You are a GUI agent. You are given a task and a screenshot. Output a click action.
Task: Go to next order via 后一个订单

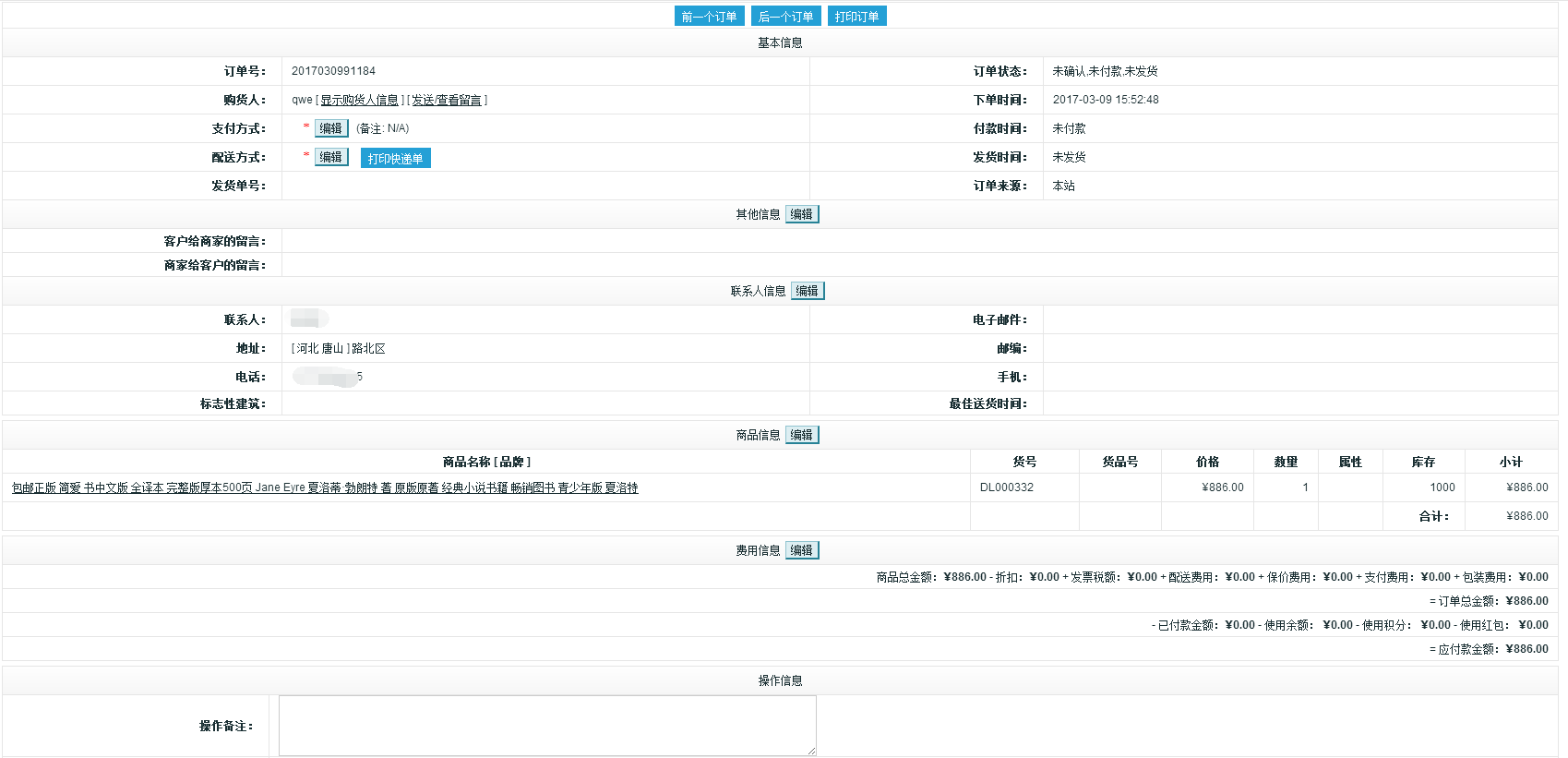[785, 17]
